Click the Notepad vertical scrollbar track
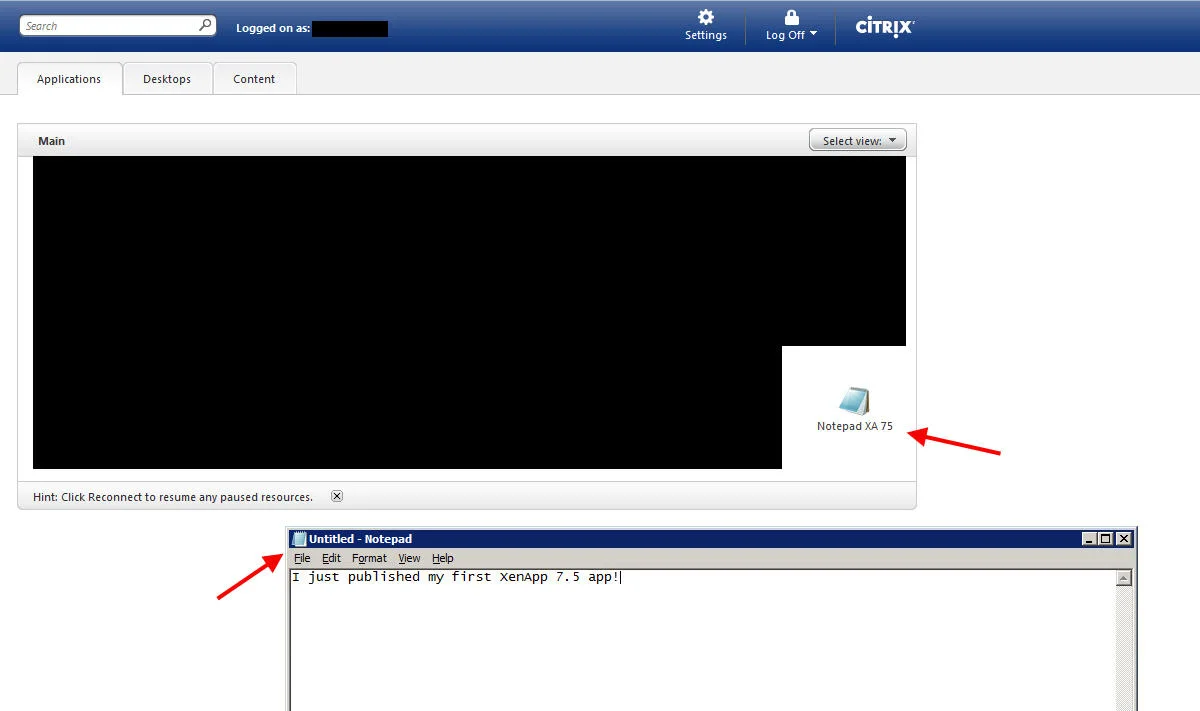The height and width of the screenshot is (711, 1200). click(x=1124, y=648)
